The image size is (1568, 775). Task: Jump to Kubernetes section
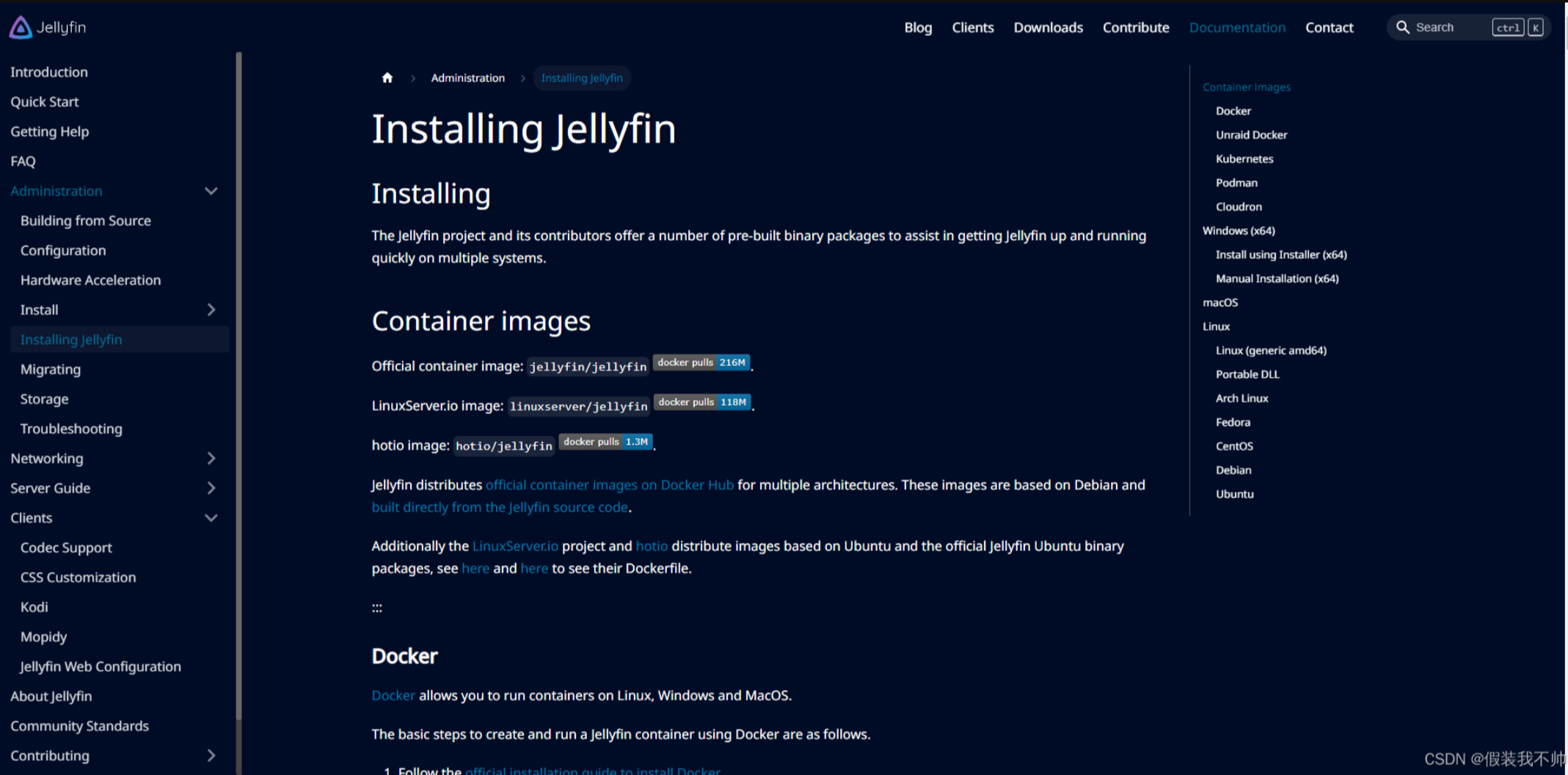pos(1244,159)
